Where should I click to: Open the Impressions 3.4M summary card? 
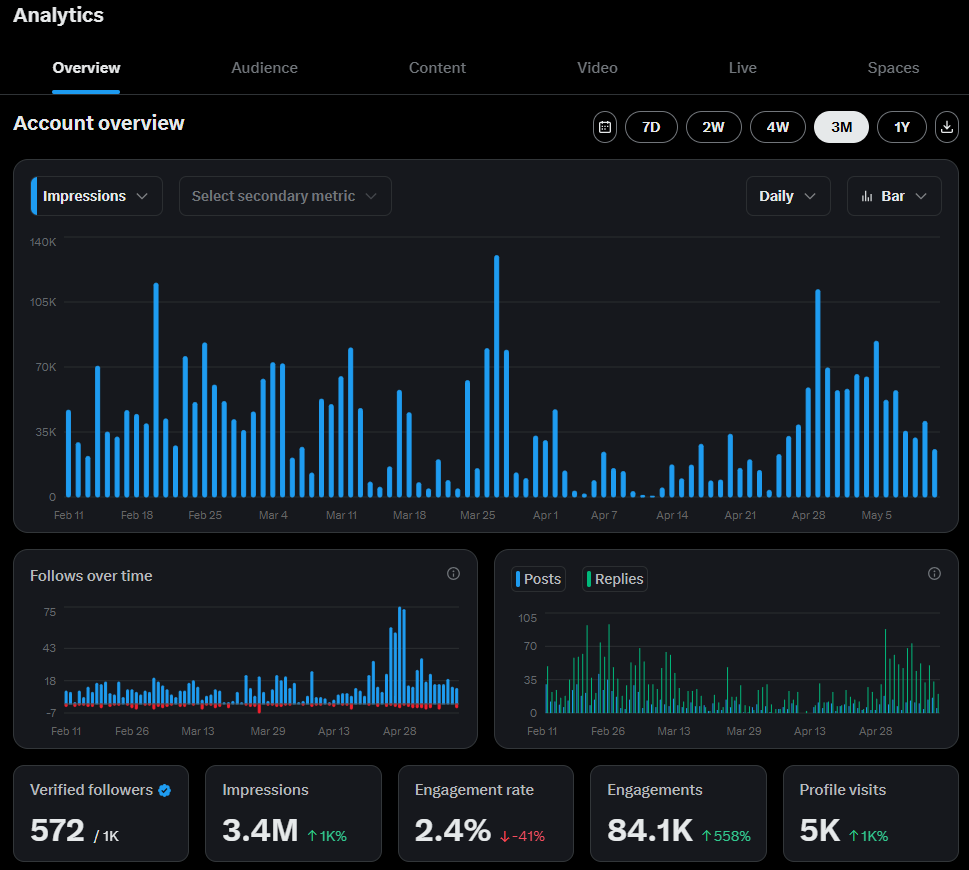(x=294, y=813)
